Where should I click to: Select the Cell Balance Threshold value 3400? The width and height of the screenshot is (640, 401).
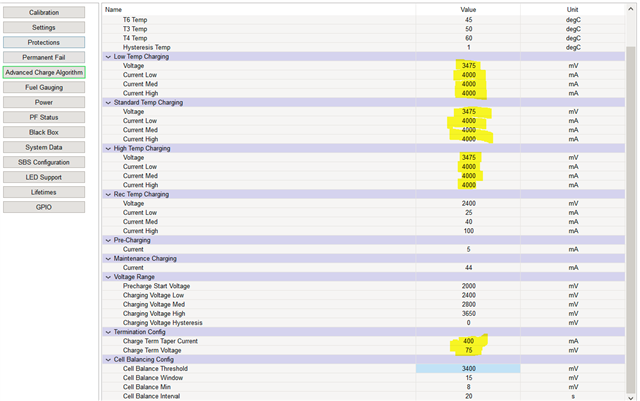click(468, 369)
